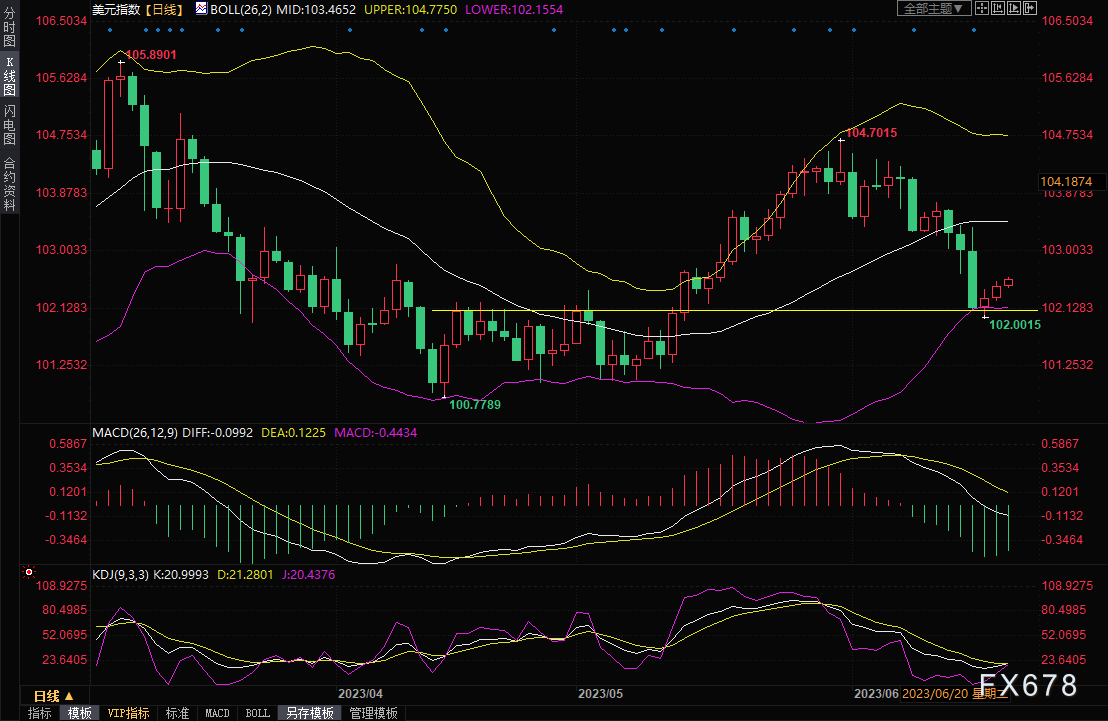1108x721 pixels.
Task: Switch to the 指标 bottom tab
Action: [40, 713]
